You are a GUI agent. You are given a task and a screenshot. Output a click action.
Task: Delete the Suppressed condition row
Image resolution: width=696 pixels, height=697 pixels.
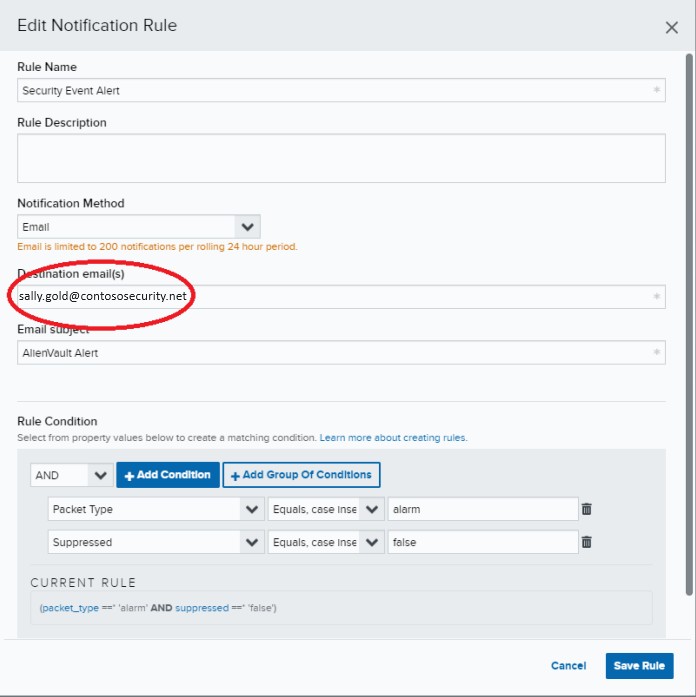click(x=587, y=542)
